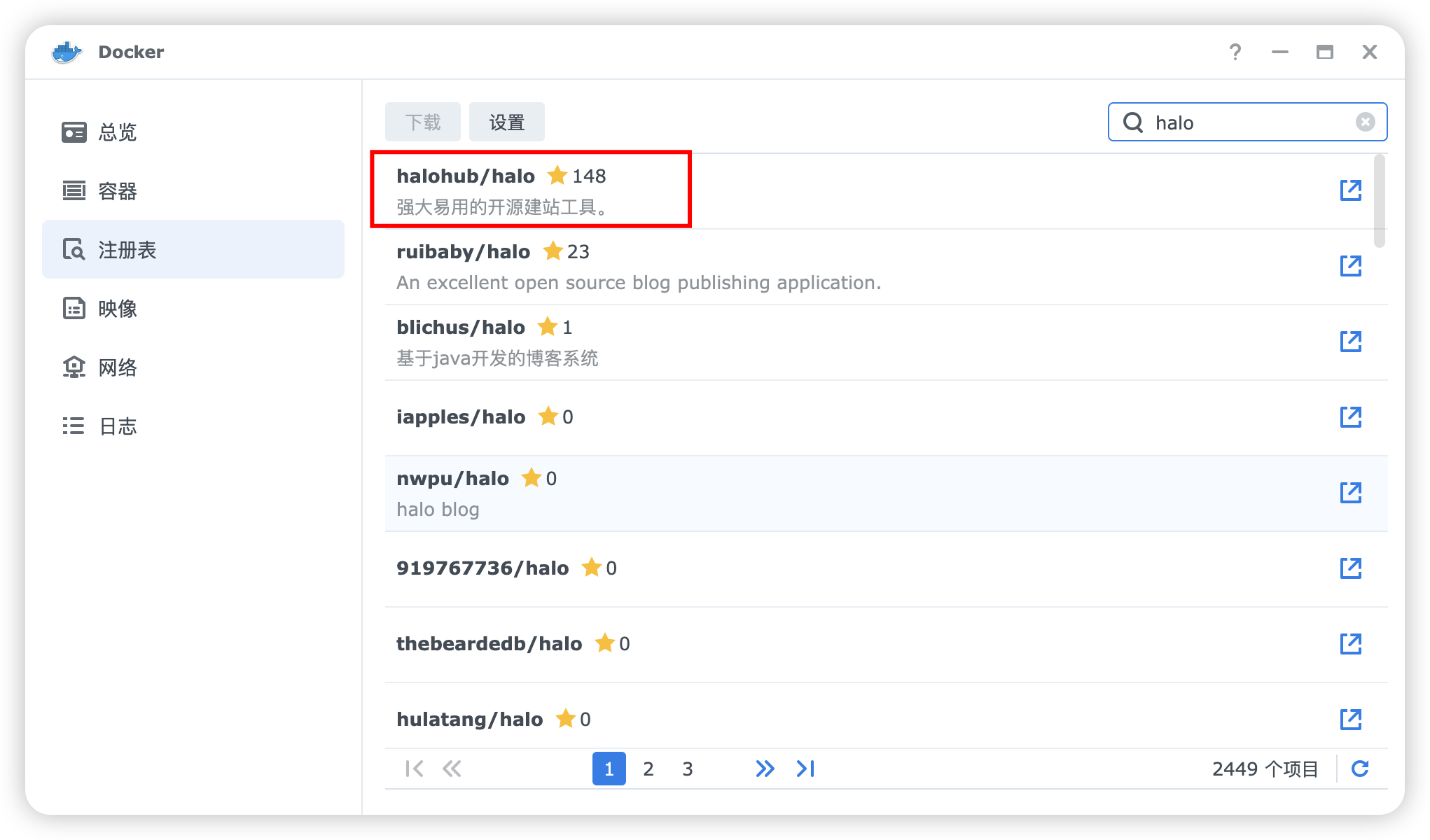Clear the halo search text
The height and width of the screenshot is (840, 1430).
tap(1365, 122)
